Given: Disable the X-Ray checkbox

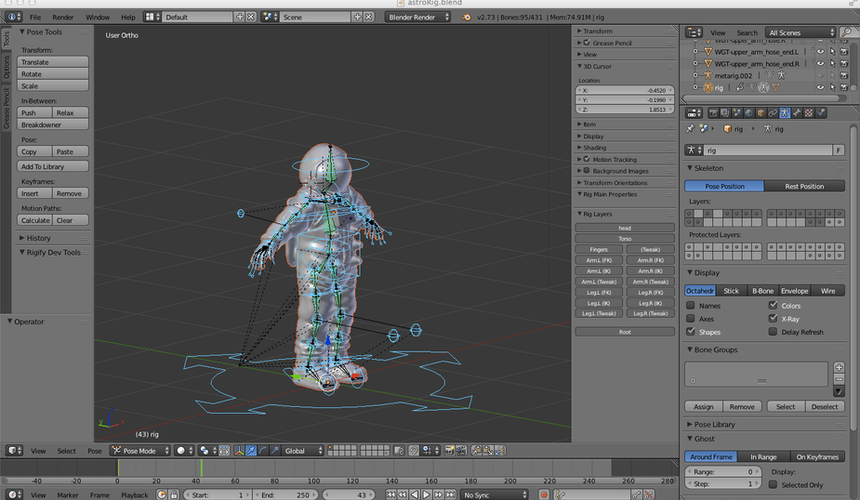Looking at the screenshot, I should click(772, 318).
